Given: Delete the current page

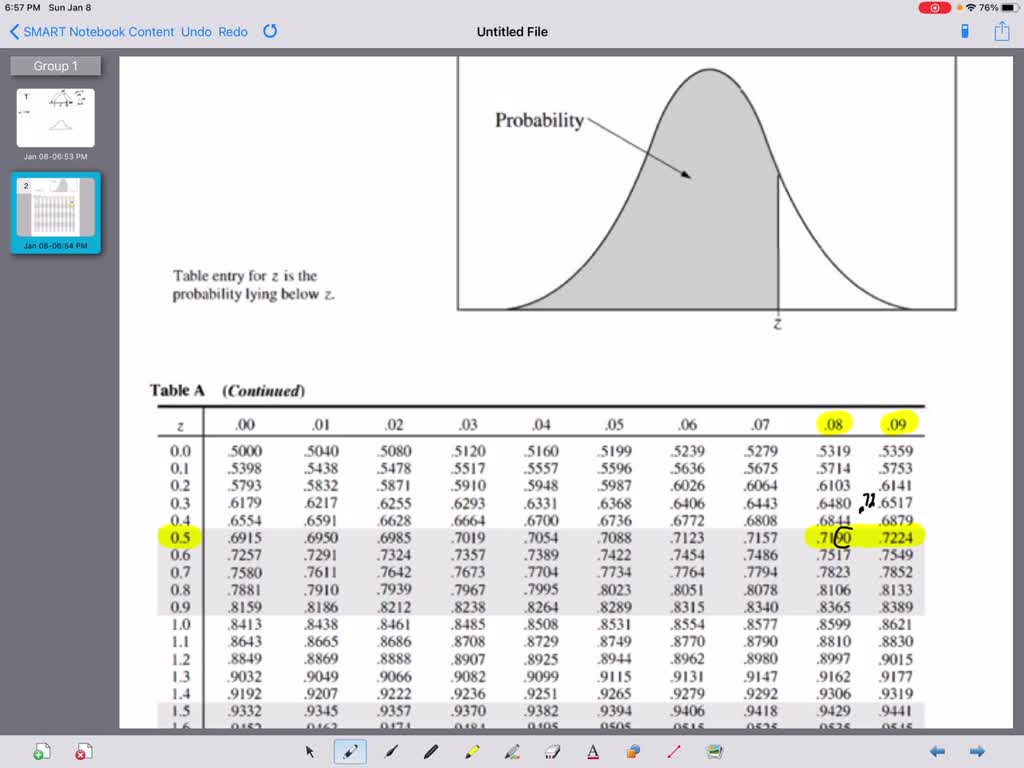Looking at the screenshot, I should click(83, 750).
